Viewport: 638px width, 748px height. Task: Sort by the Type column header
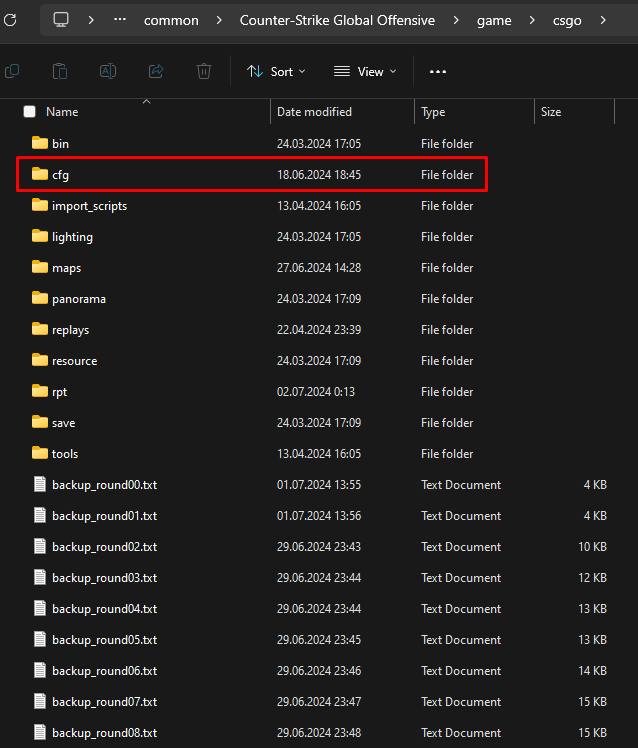pyautogui.click(x=433, y=112)
